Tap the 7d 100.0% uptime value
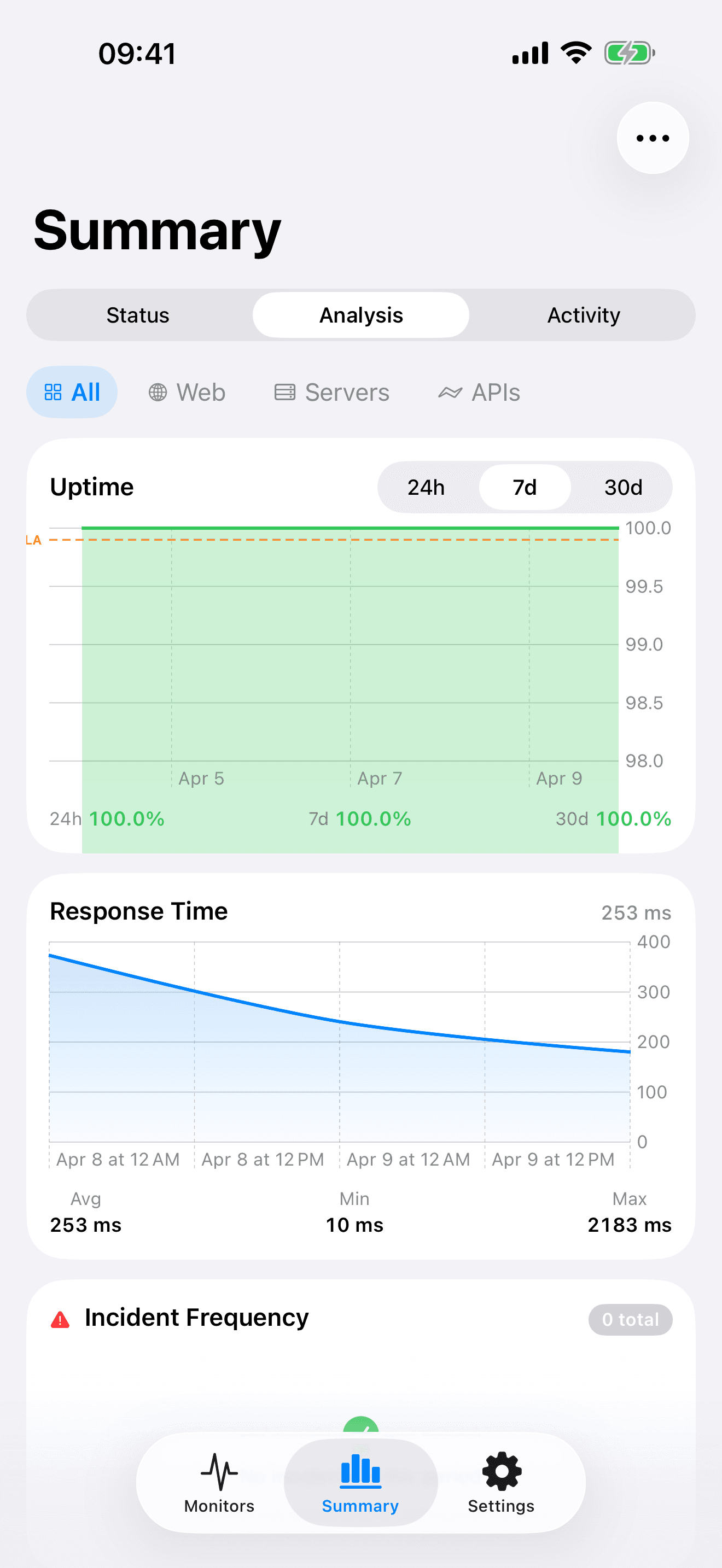 click(x=360, y=818)
